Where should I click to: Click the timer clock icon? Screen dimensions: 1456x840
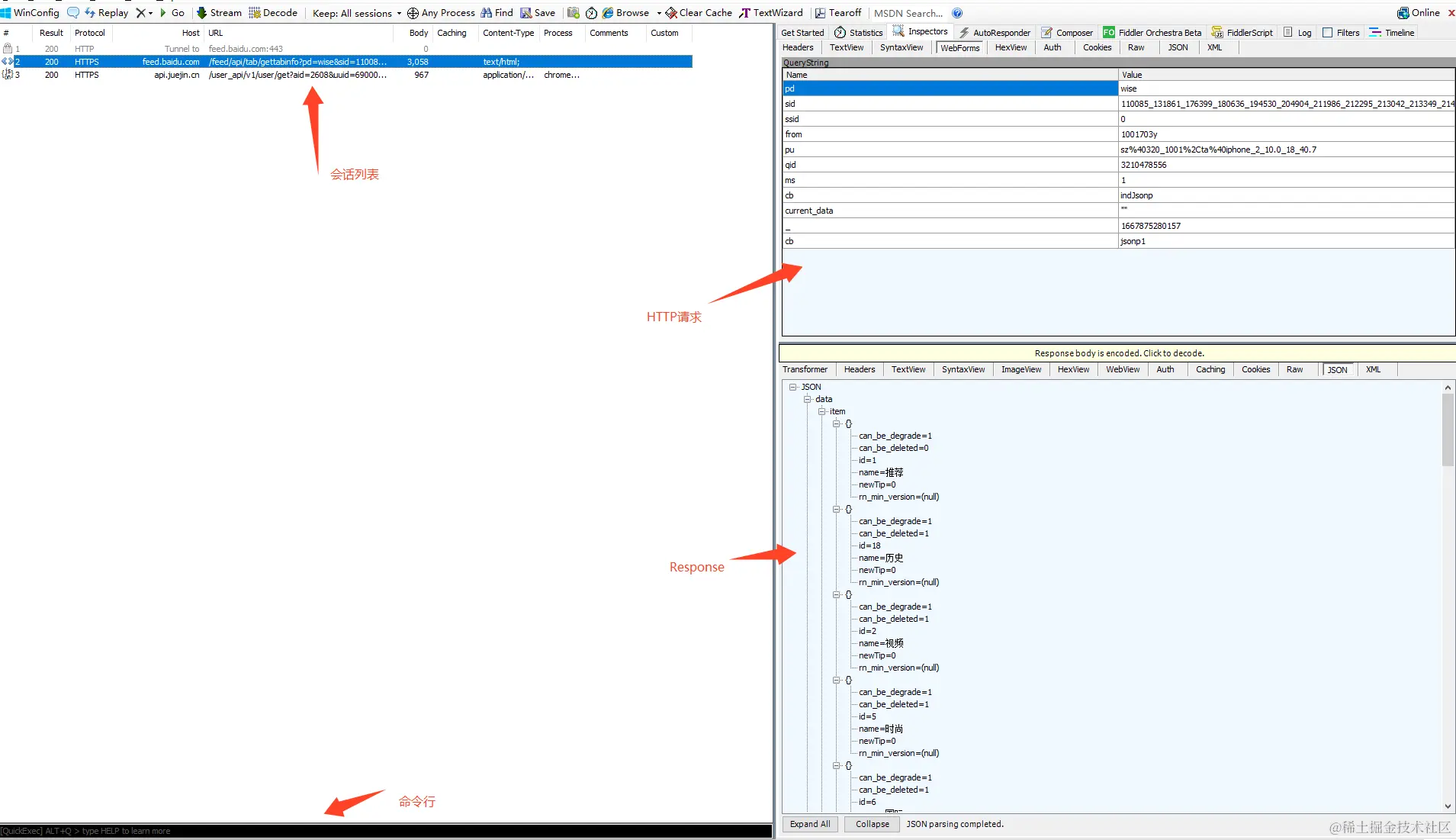click(591, 13)
